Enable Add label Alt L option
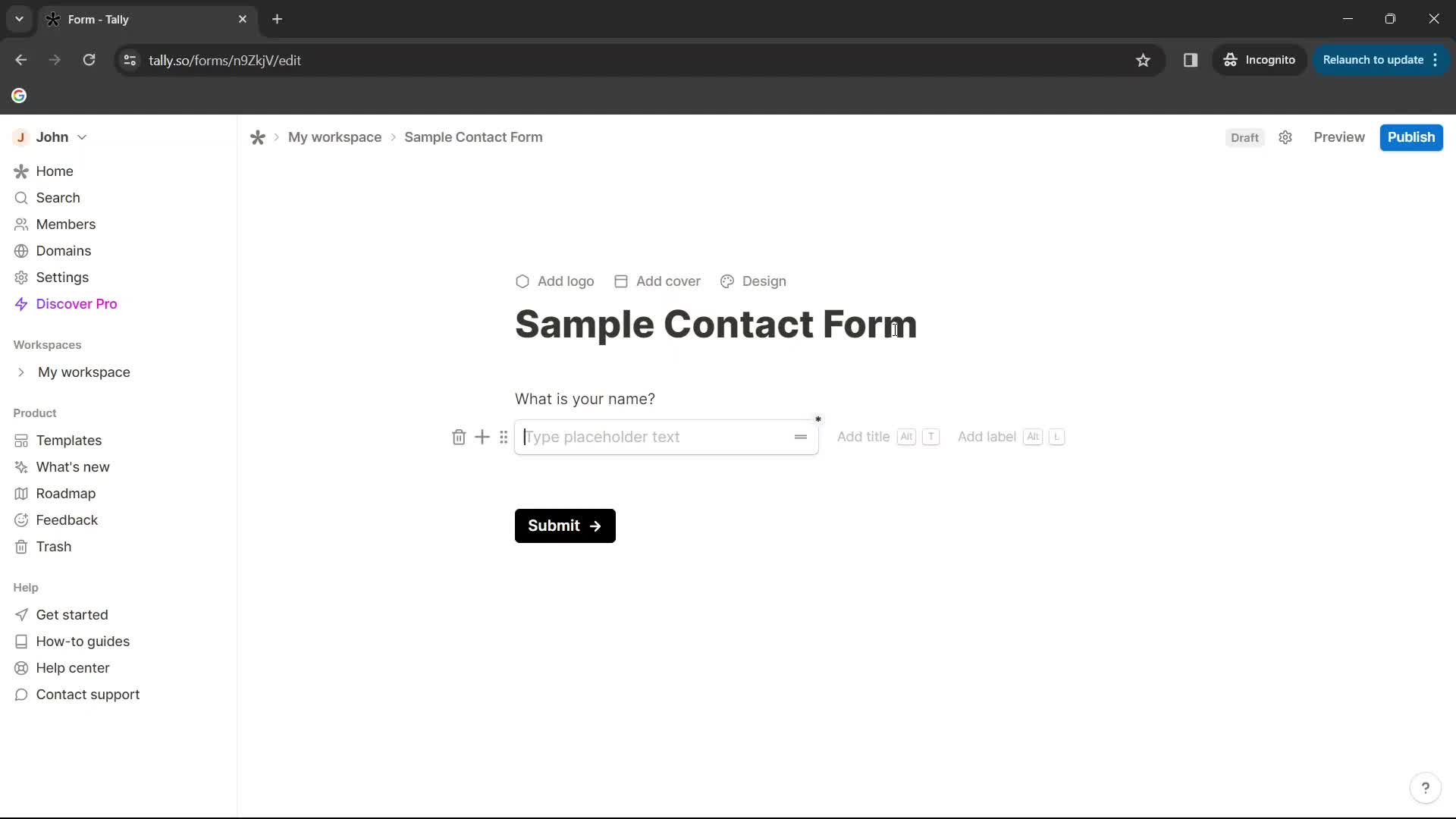This screenshot has width=1456, height=819. coord(987,436)
